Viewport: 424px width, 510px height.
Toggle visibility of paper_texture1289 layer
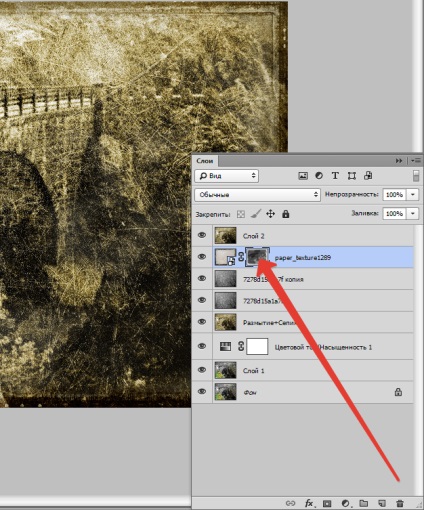202,257
